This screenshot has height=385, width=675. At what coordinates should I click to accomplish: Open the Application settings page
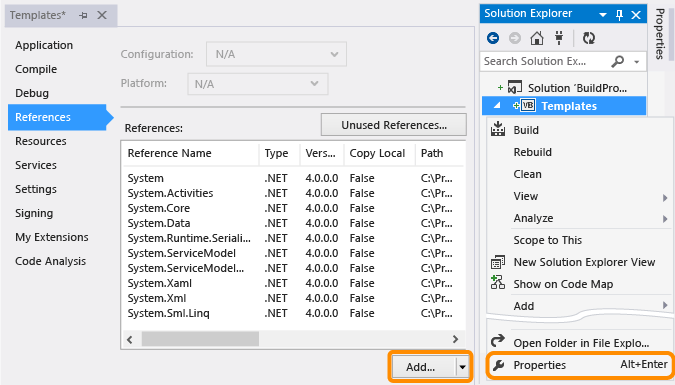44,45
